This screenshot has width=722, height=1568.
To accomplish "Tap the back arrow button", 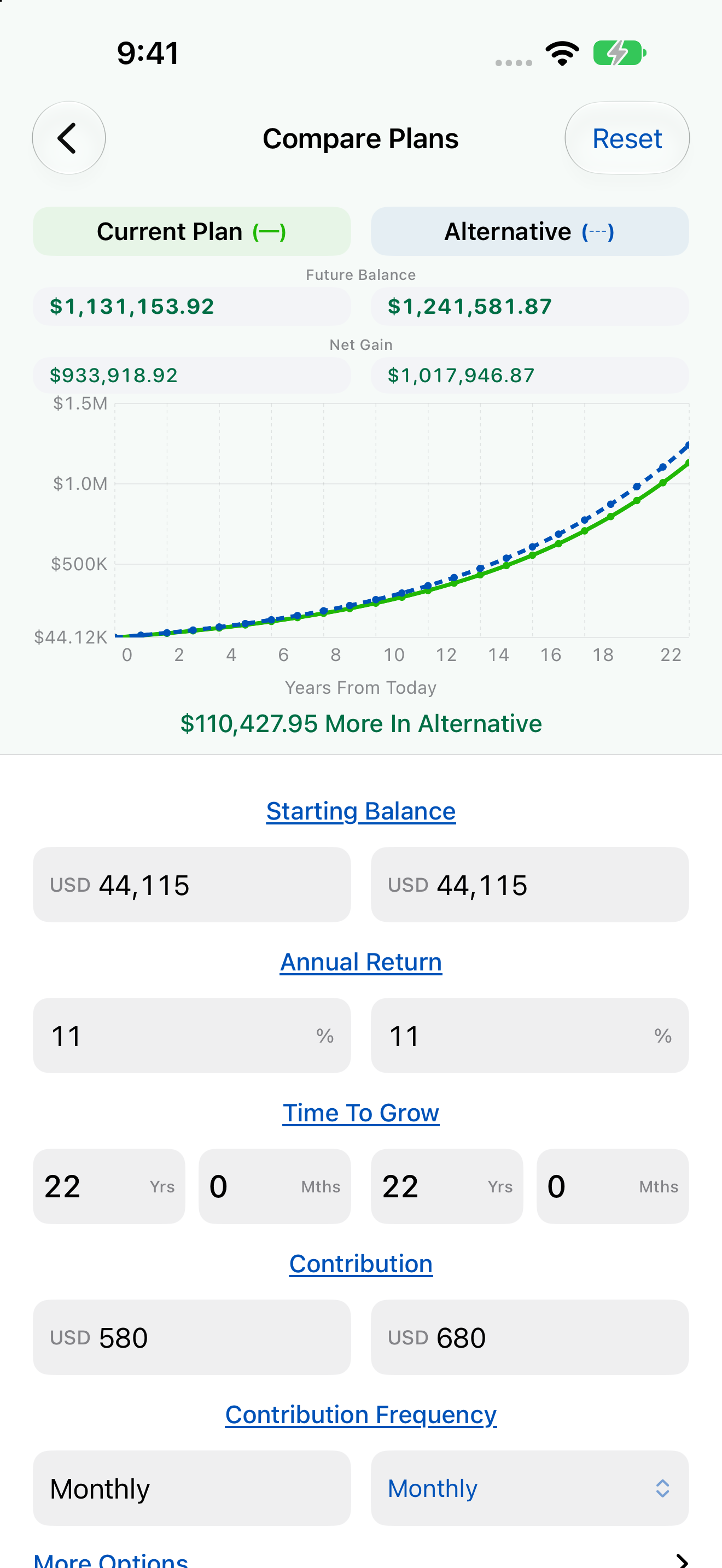I will (x=69, y=138).
